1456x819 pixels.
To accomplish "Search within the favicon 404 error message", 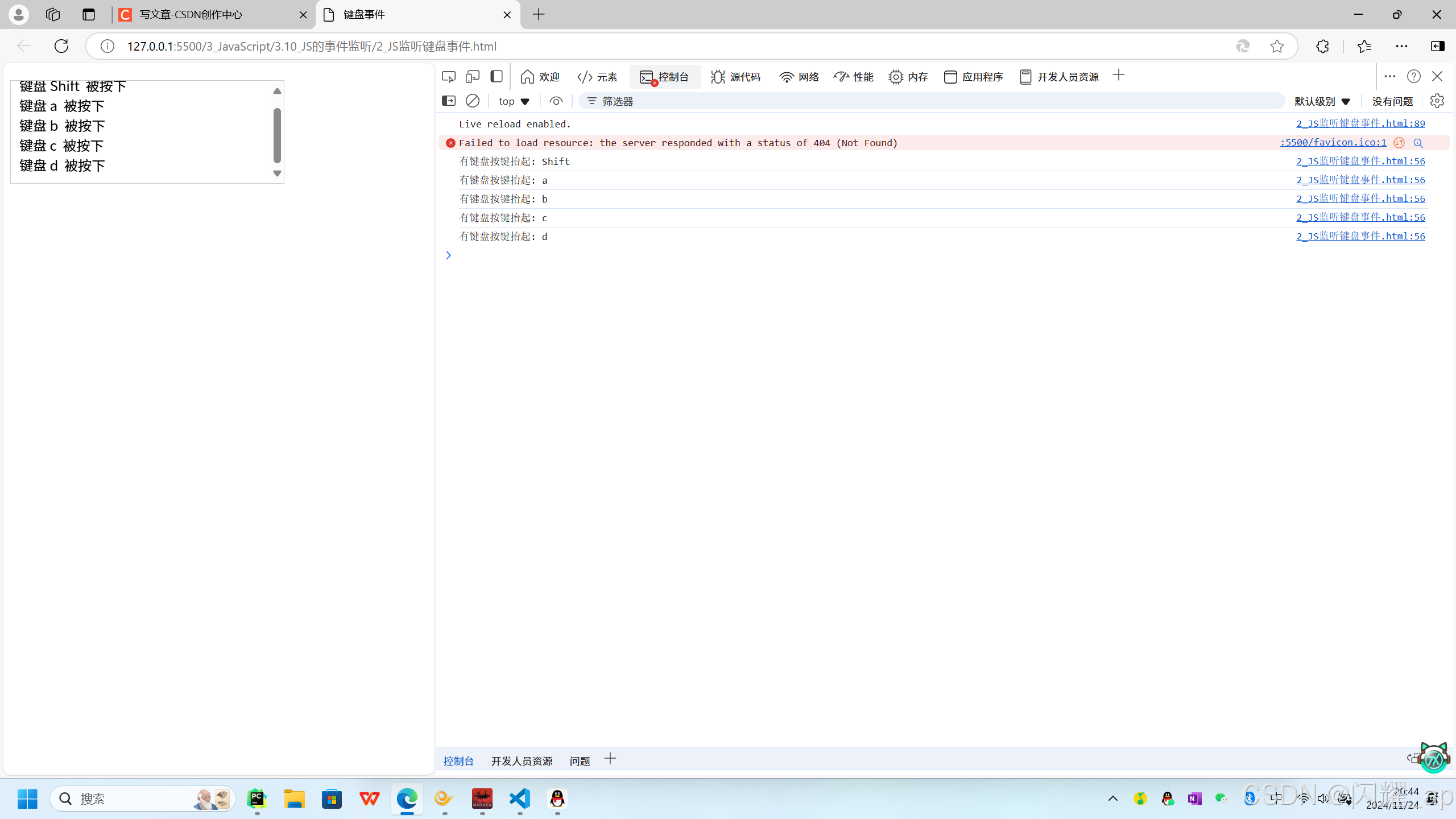I will tap(1418, 143).
